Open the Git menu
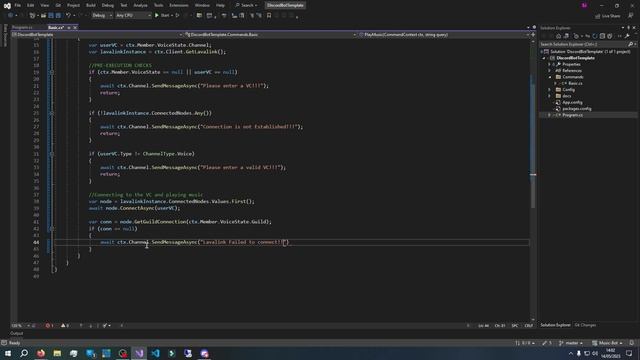This screenshot has height=360, width=640. [58, 5]
